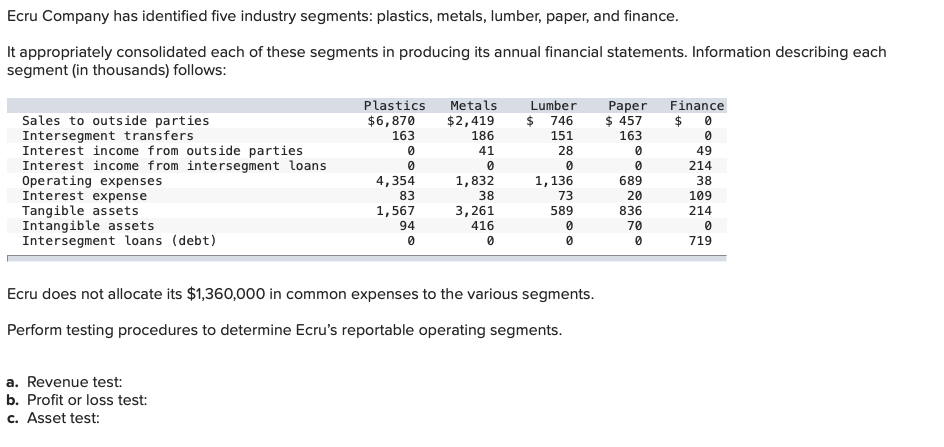Click the 94 Plastics intangible assets value

407,226
